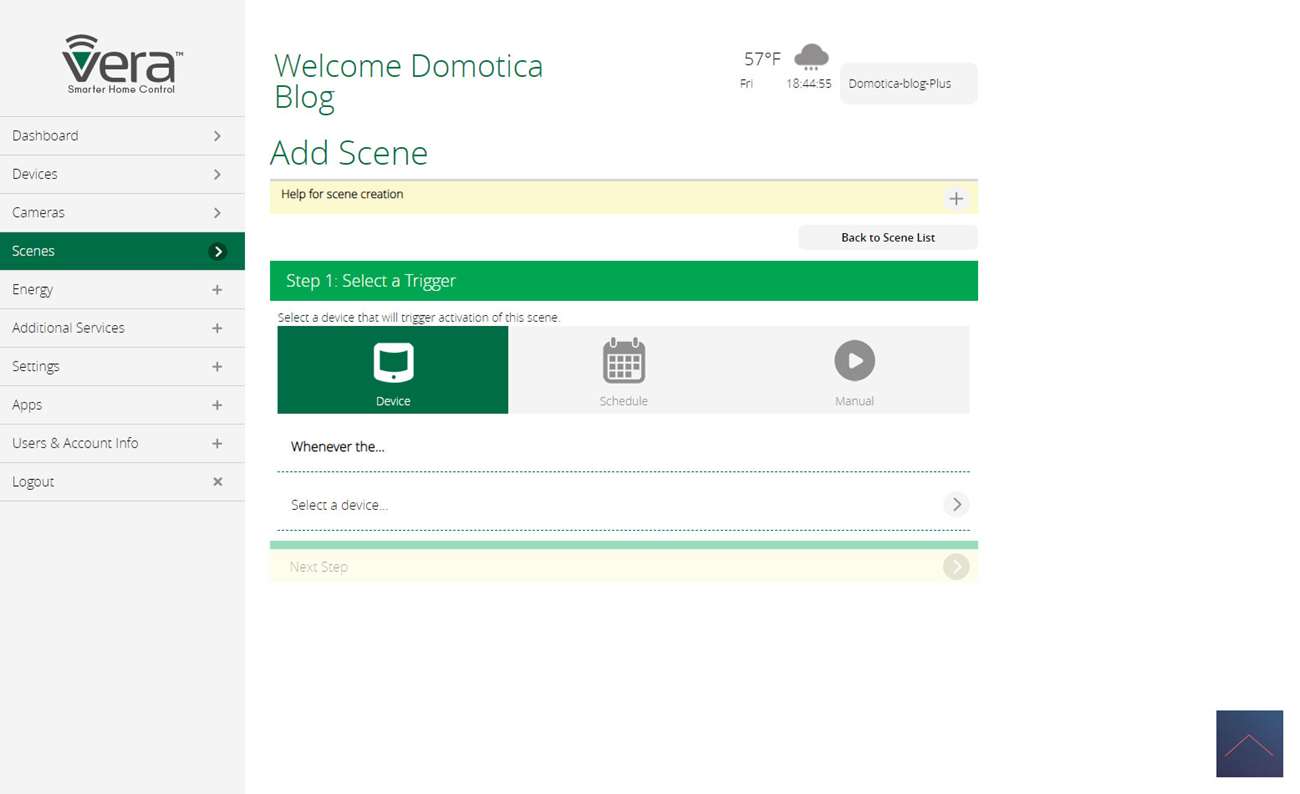Screen dimensions: 1300x794
Task: Expand the Help for scene creation panel
Action: (x=956, y=199)
